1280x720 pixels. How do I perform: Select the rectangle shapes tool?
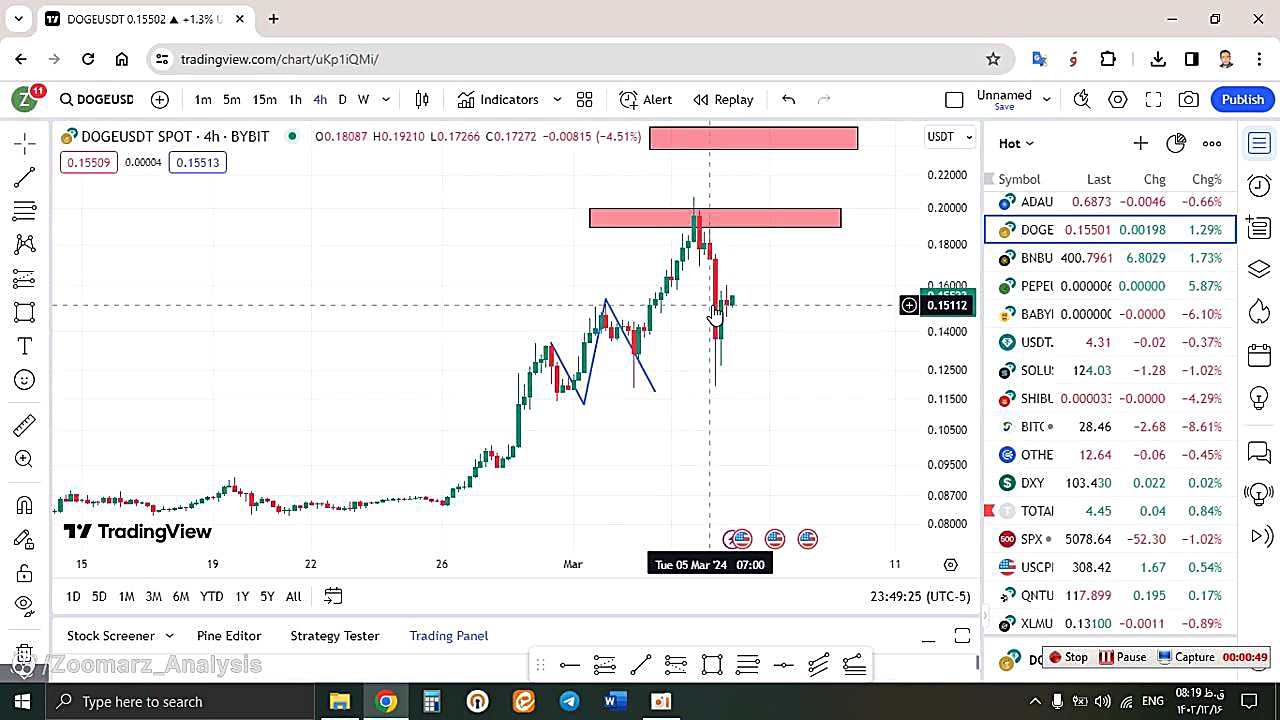[25, 312]
